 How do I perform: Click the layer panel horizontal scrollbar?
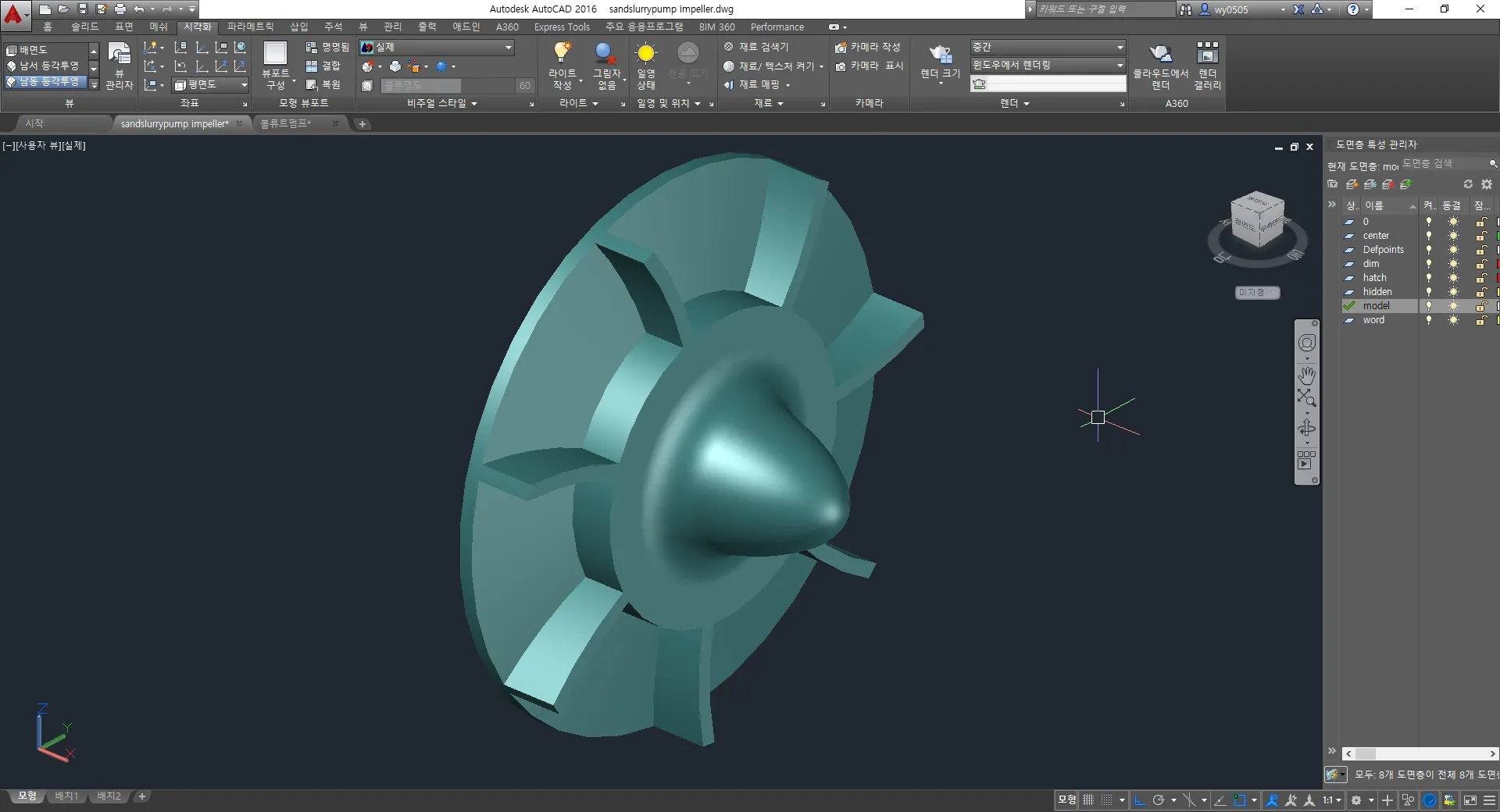[x=1420, y=754]
